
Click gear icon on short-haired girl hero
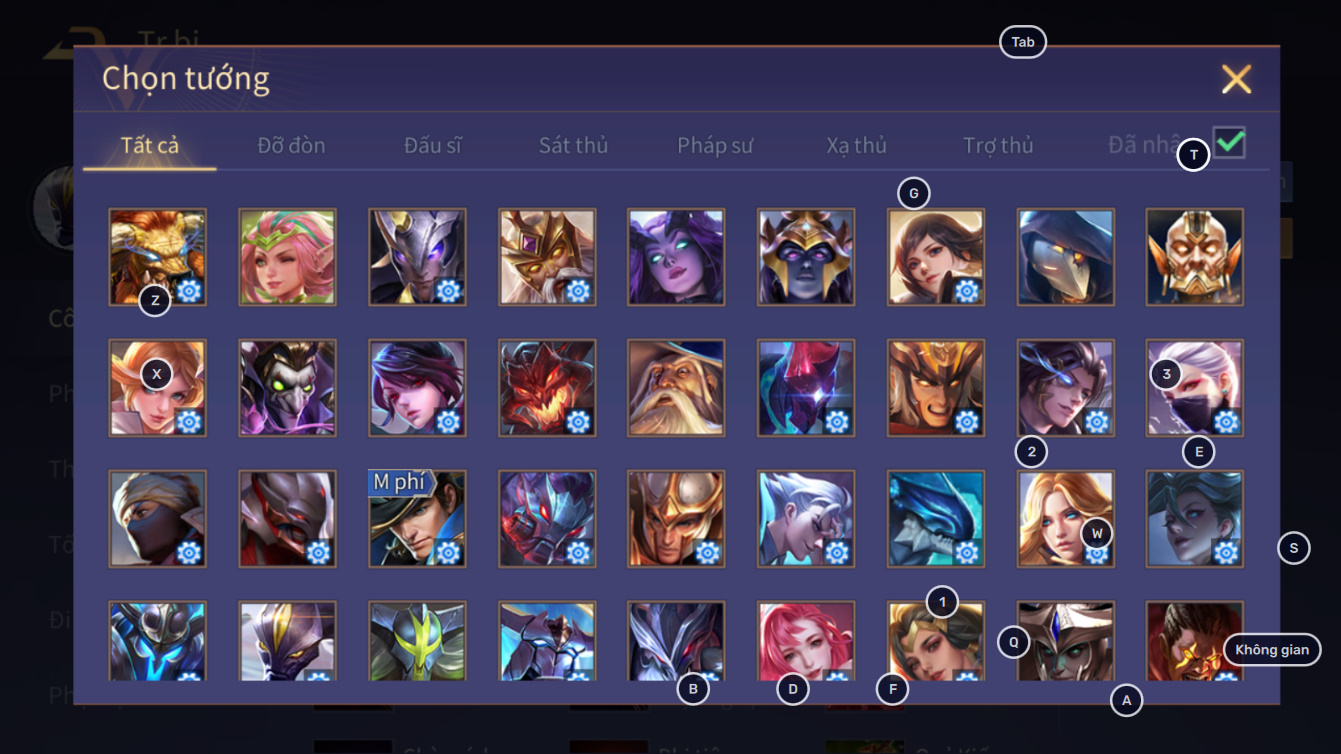966,291
